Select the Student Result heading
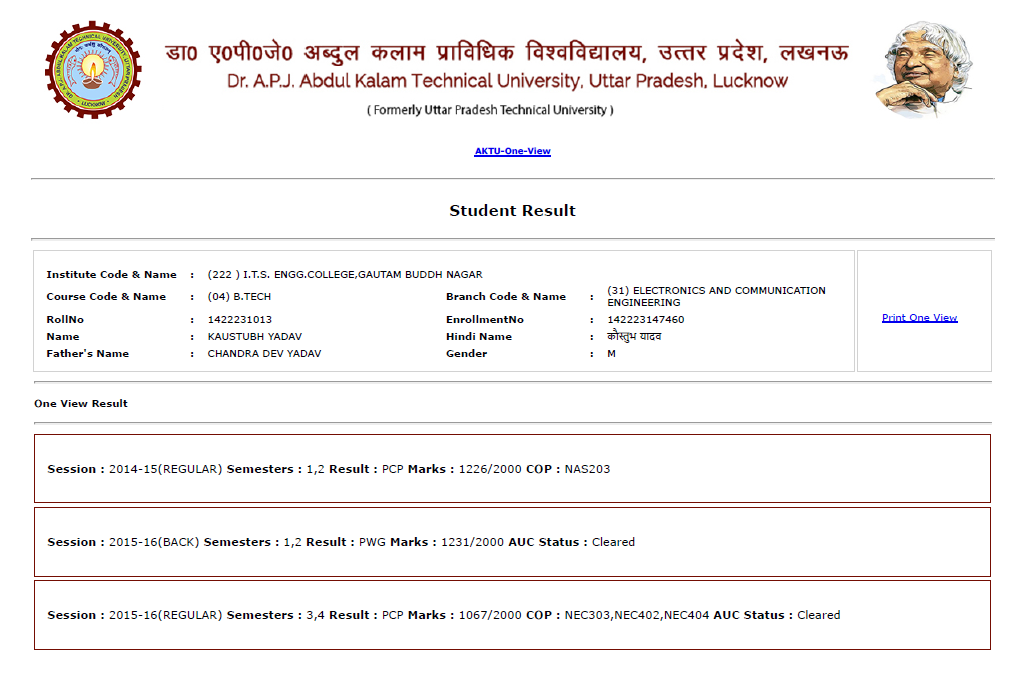Image resolution: width=1022 pixels, height=682 pixels. click(x=512, y=211)
